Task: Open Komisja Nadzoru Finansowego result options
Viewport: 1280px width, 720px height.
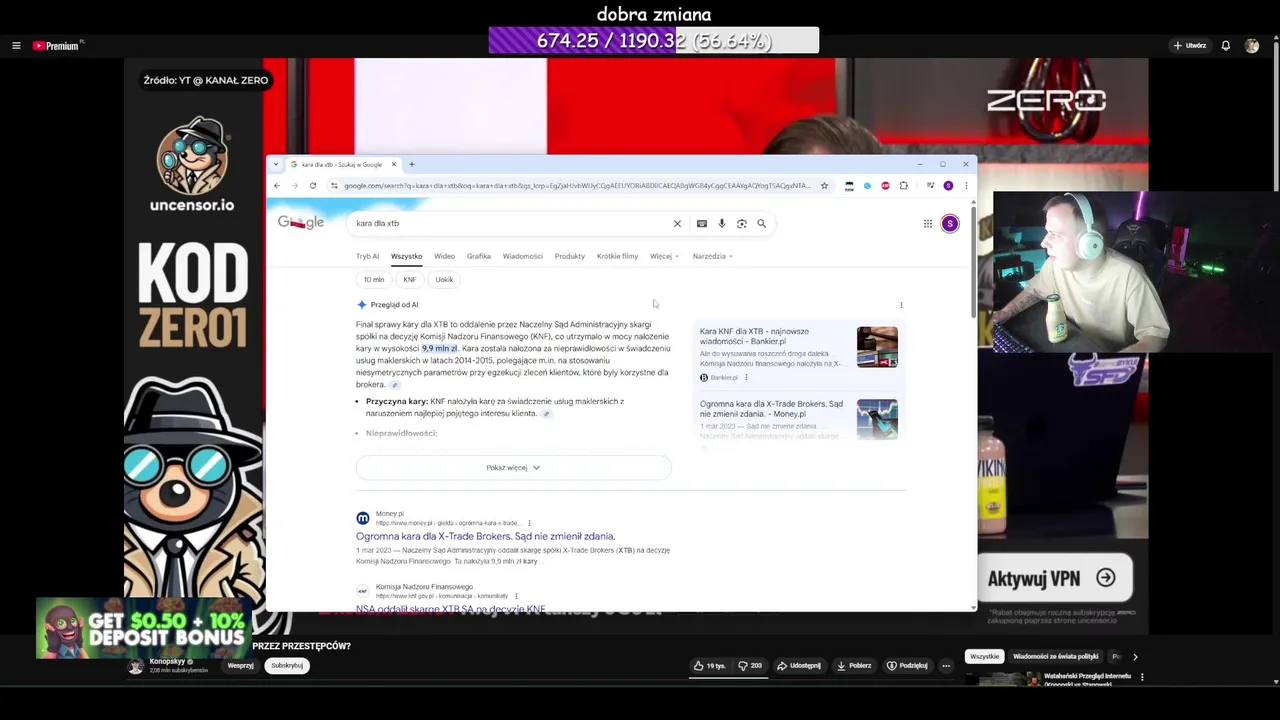Action: [516, 596]
